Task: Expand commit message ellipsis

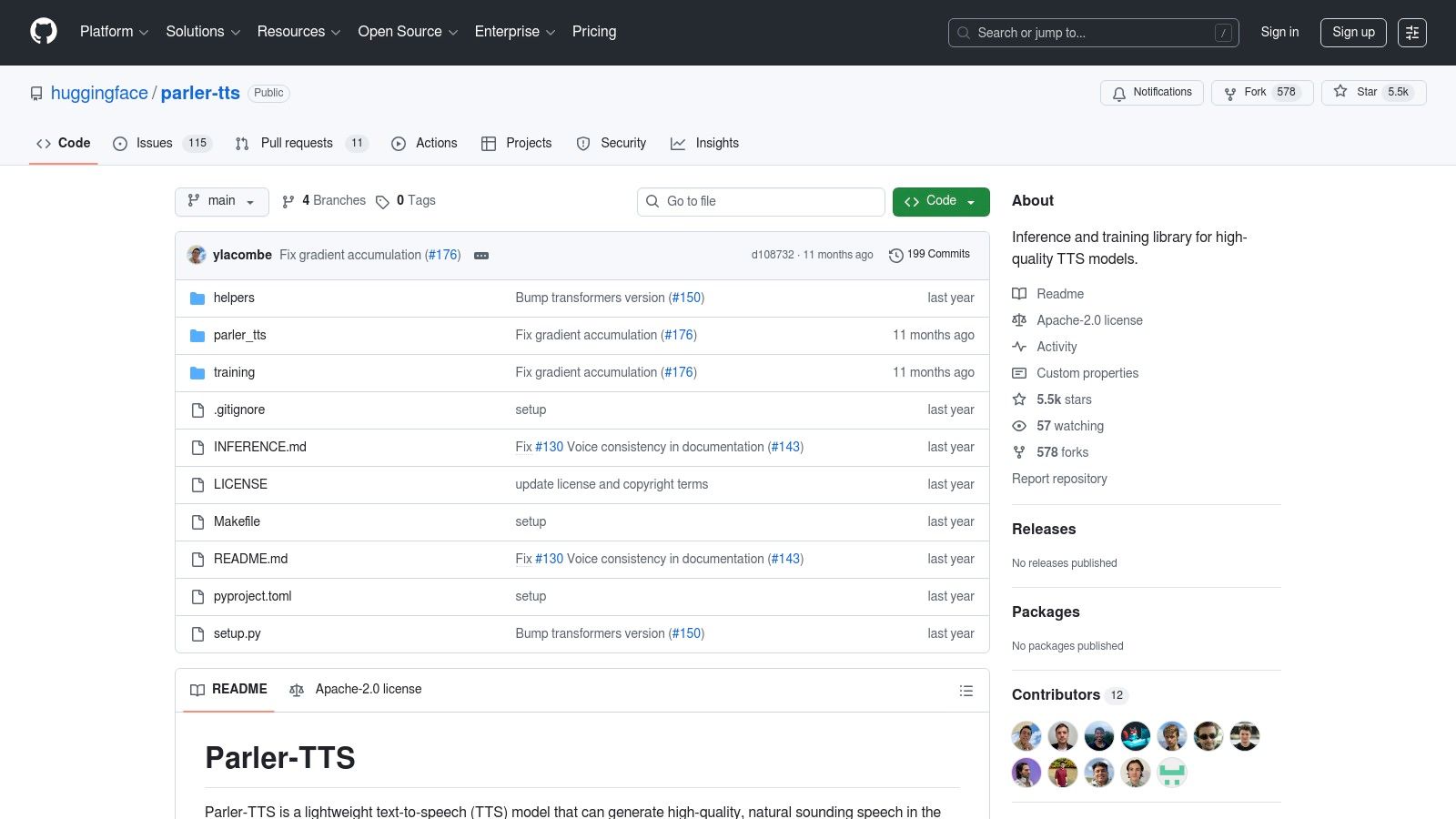Action: pos(480,255)
